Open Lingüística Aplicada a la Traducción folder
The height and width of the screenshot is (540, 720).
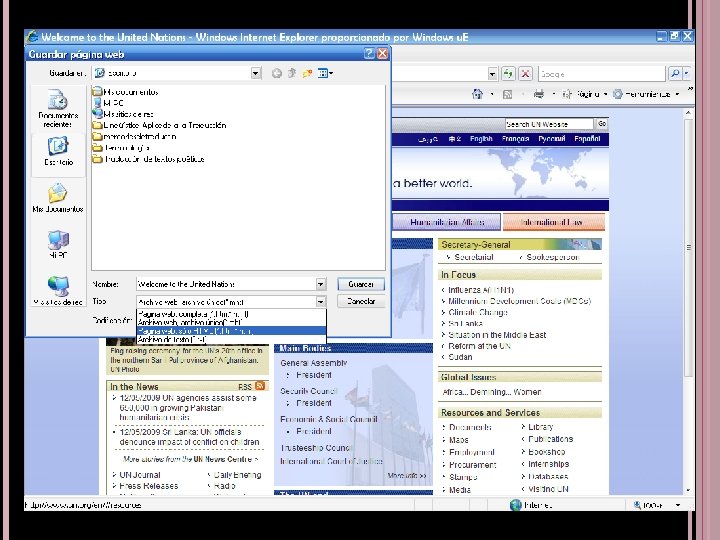coord(159,125)
